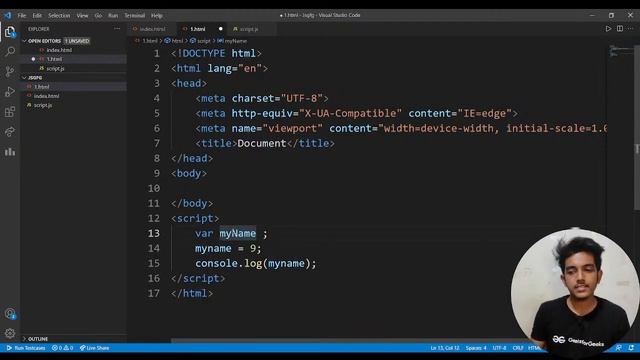Open the Explorer view in activity bar
This screenshot has width=640, height=360.
[10, 32]
